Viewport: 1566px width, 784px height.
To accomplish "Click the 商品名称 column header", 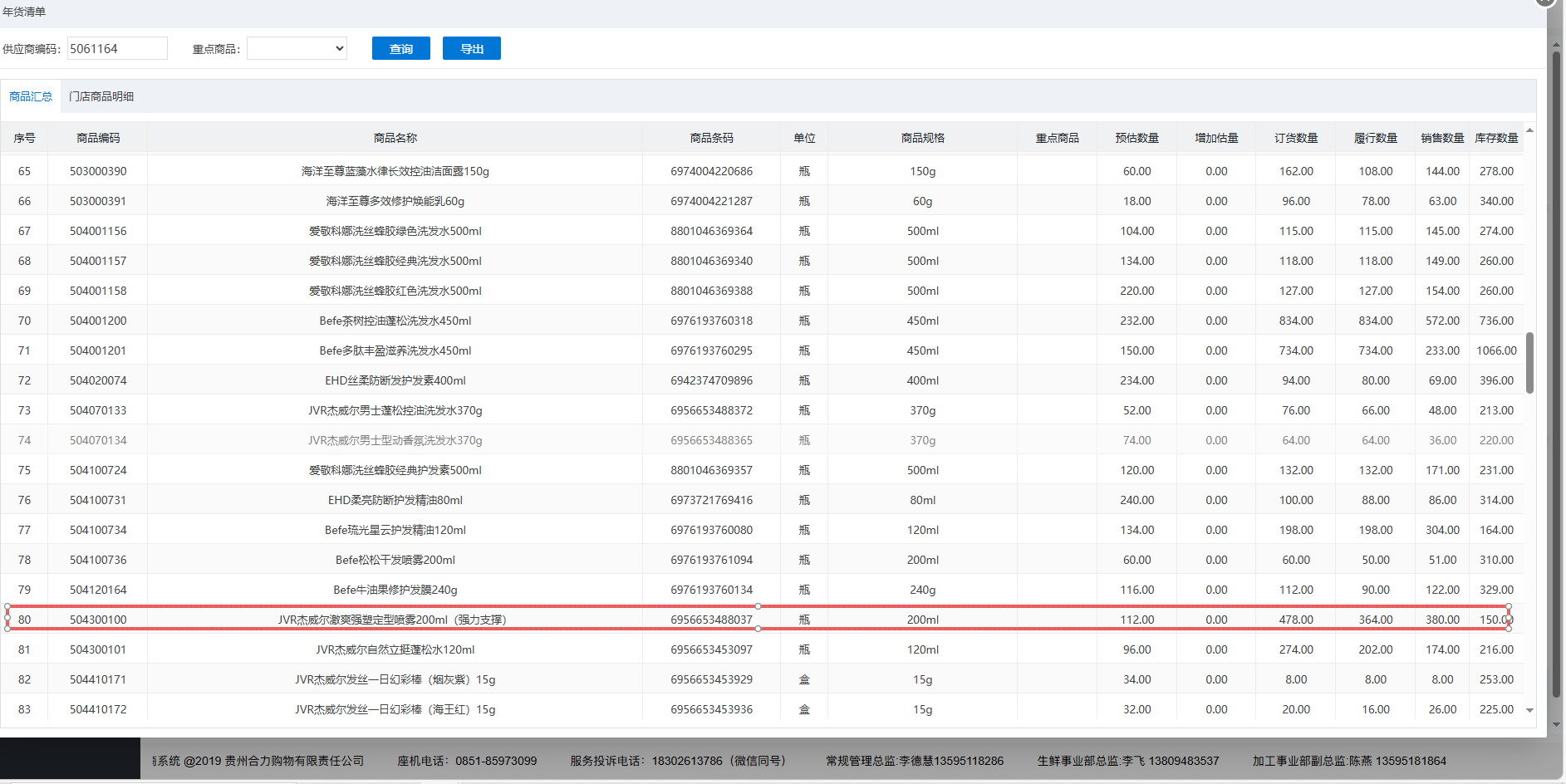I will point(395,138).
